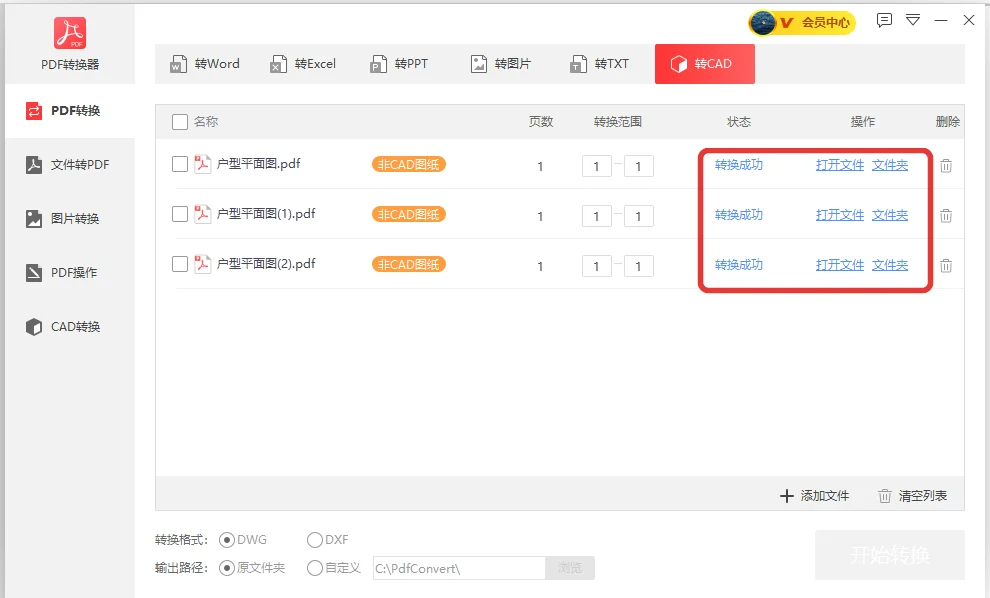Open the 图片转换 sidebar section

70,218
